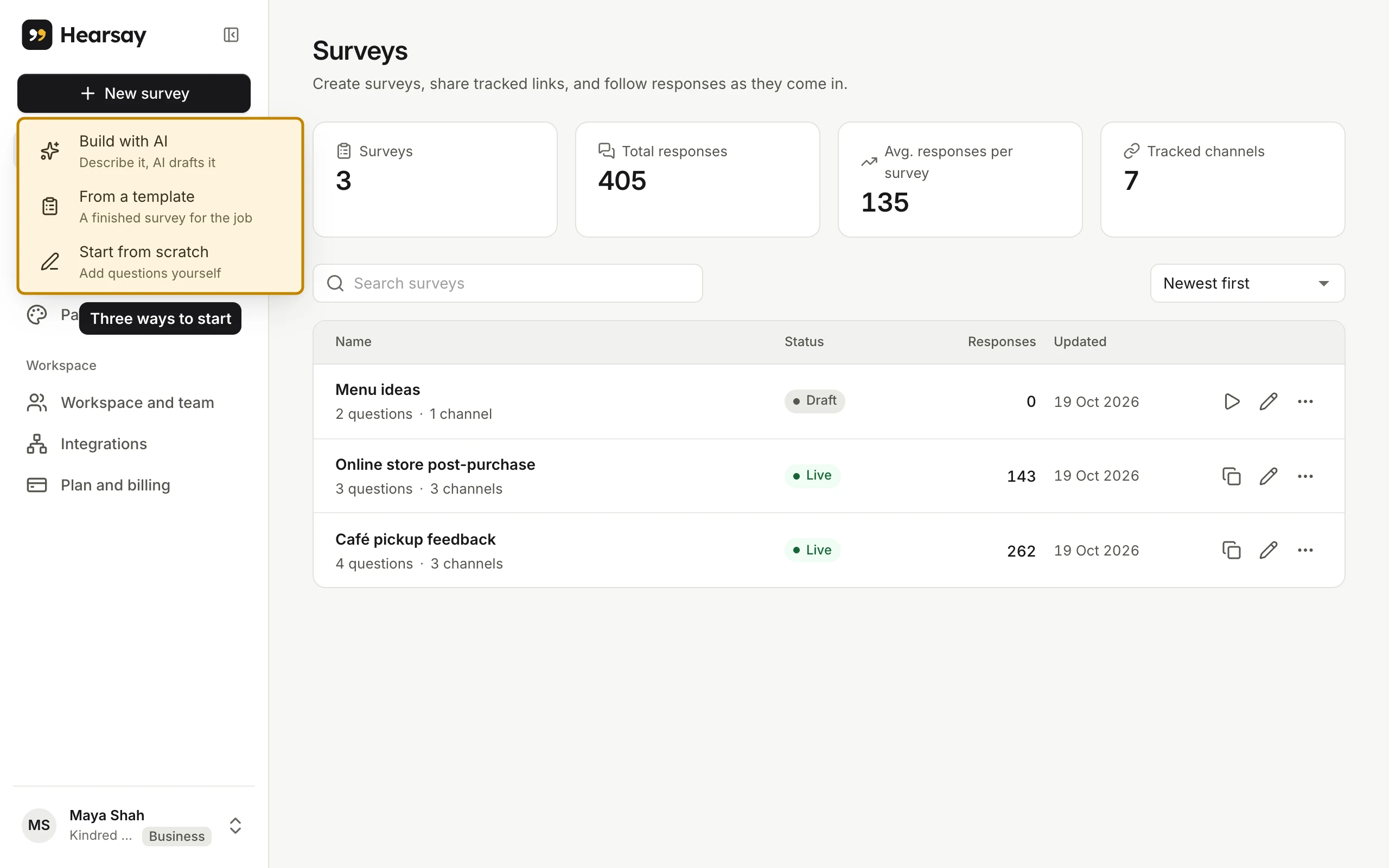This screenshot has height=868, width=1389.
Task: Click the search magnifier icon
Action: pos(335,283)
